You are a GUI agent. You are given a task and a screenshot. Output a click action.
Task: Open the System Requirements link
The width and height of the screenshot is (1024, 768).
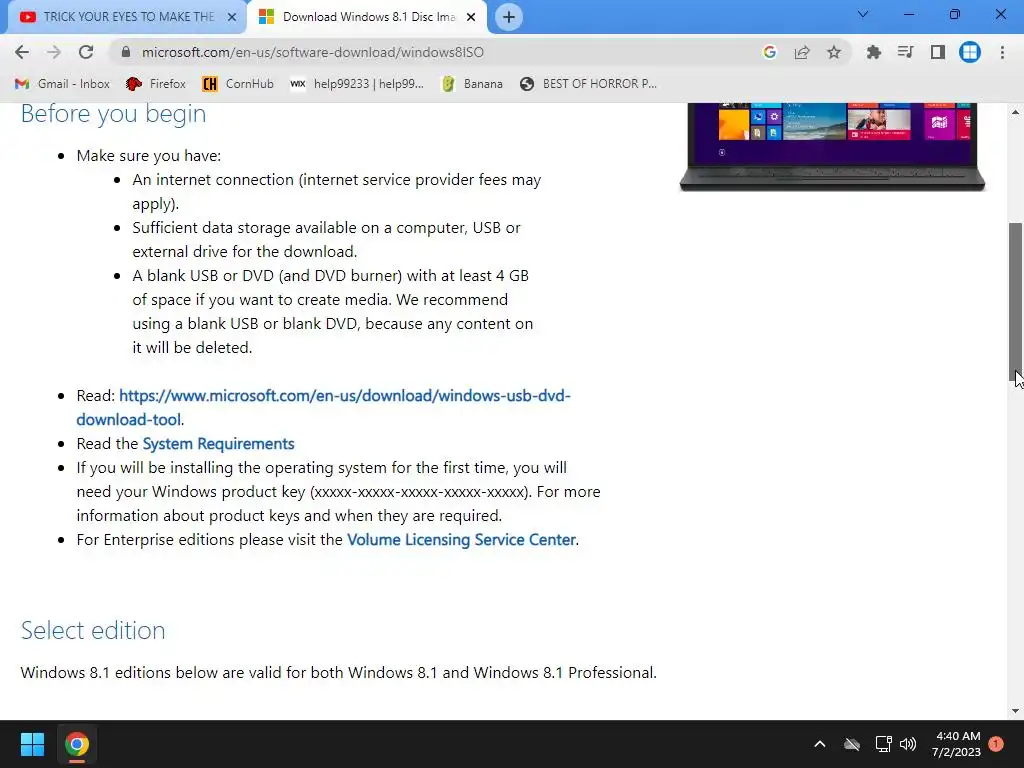click(x=218, y=444)
